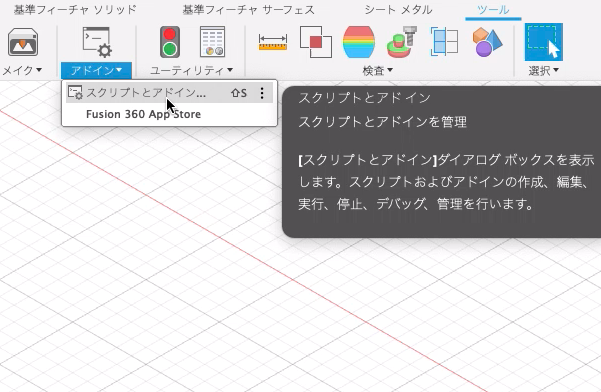Click the 3D Print make icon
Screen dimensions: 601x392
coord(23,42)
